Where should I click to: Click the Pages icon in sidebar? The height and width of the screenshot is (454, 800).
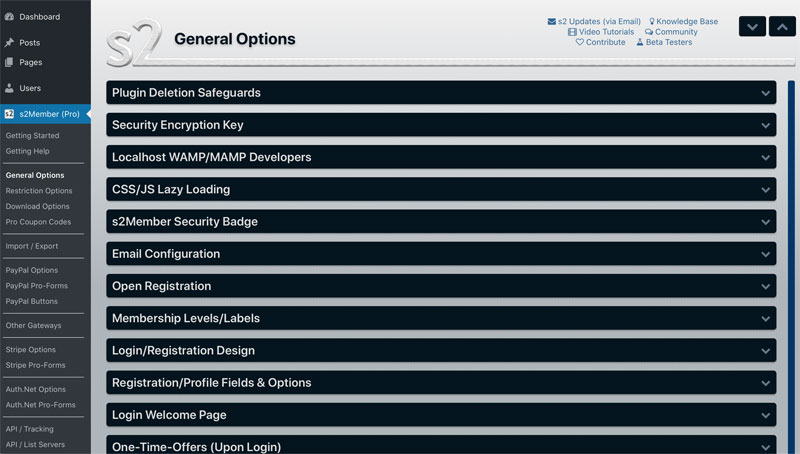(9, 62)
